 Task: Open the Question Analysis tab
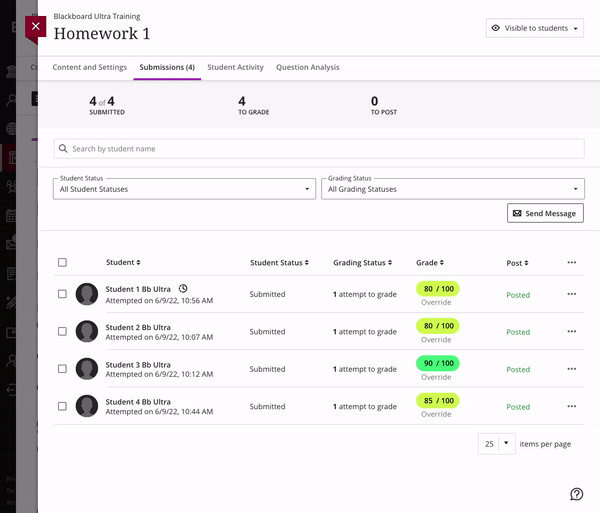click(308, 67)
